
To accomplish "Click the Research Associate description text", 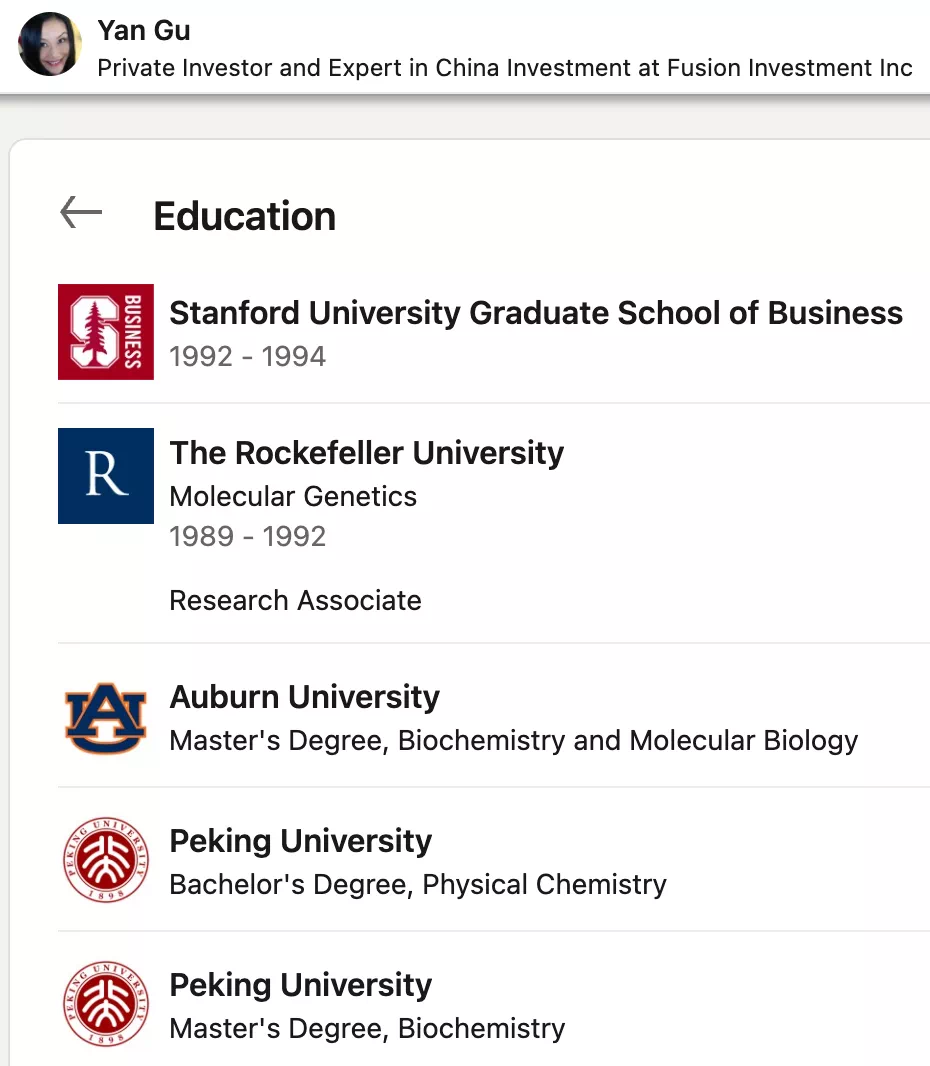I will click(295, 600).
